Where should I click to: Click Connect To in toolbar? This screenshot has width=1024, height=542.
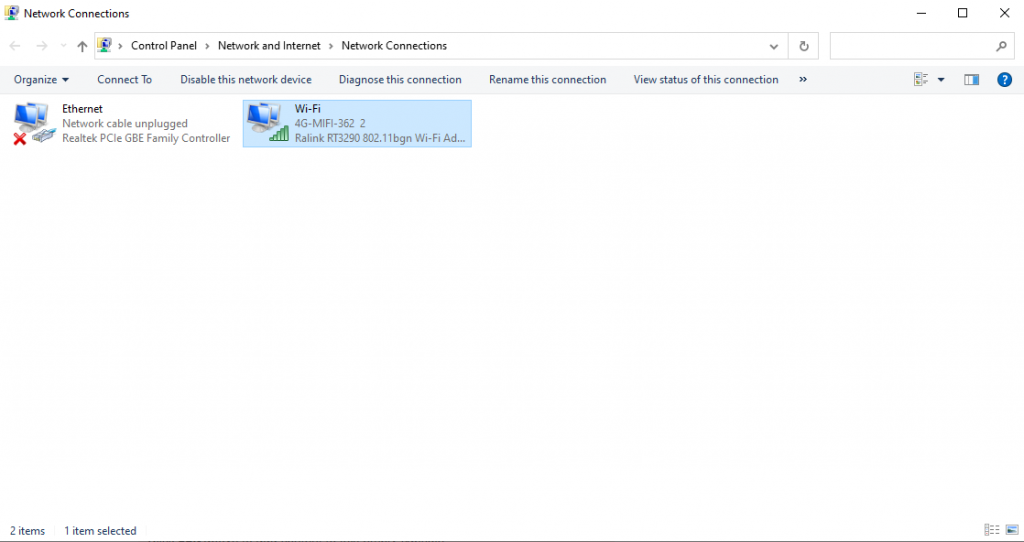125,80
